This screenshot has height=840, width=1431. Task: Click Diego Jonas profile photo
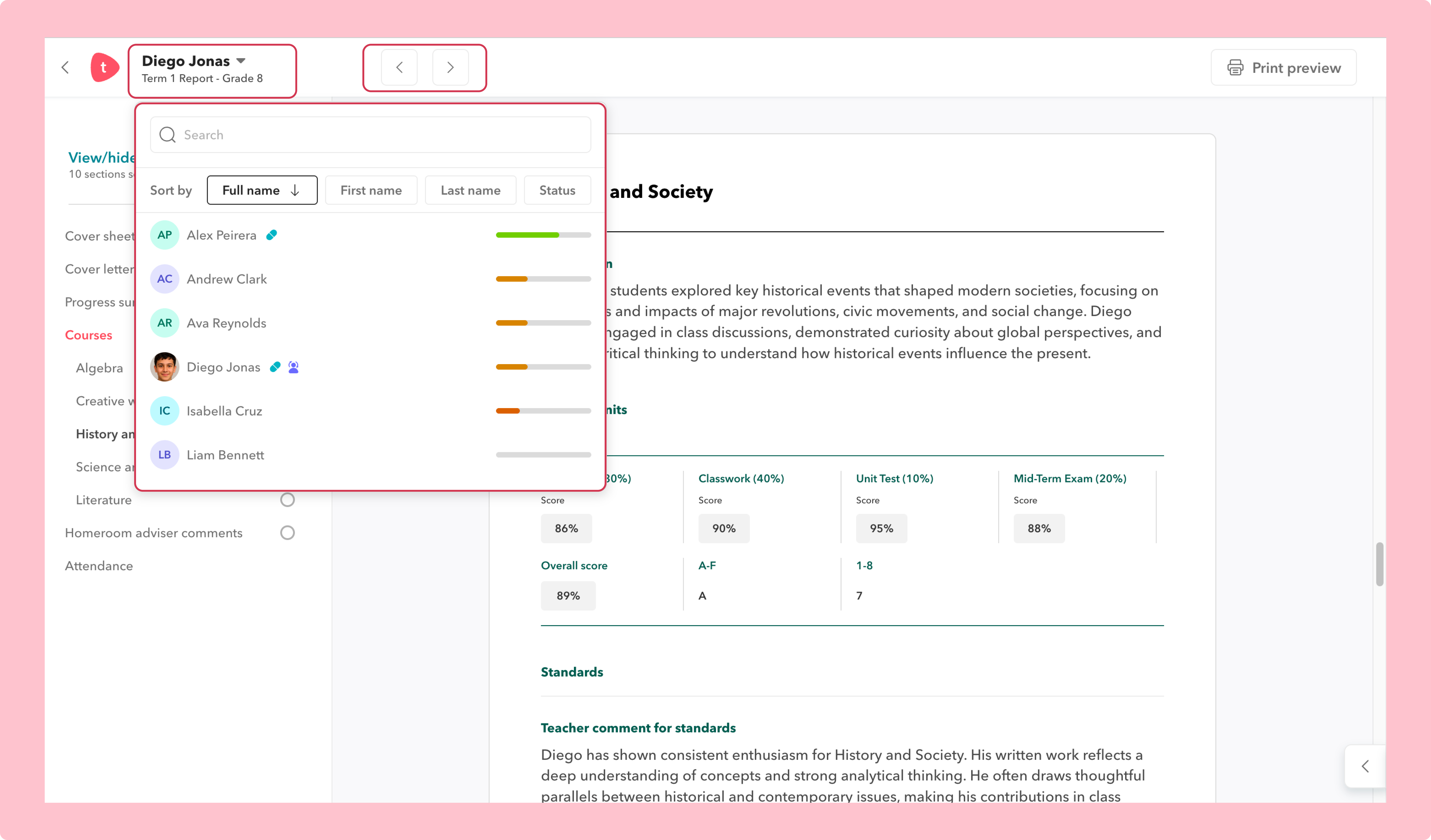(x=165, y=367)
